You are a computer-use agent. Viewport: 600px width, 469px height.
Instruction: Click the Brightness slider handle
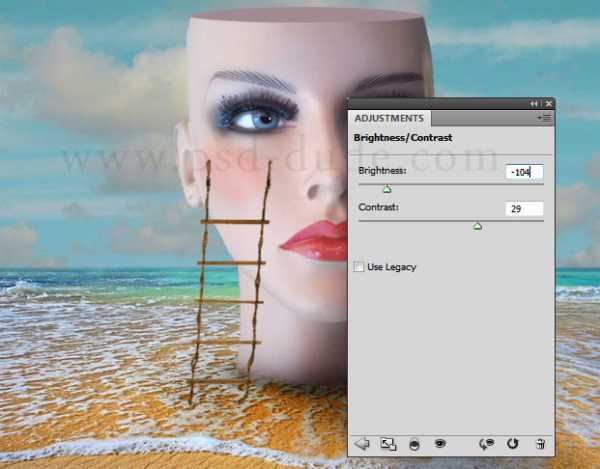click(x=387, y=188)
